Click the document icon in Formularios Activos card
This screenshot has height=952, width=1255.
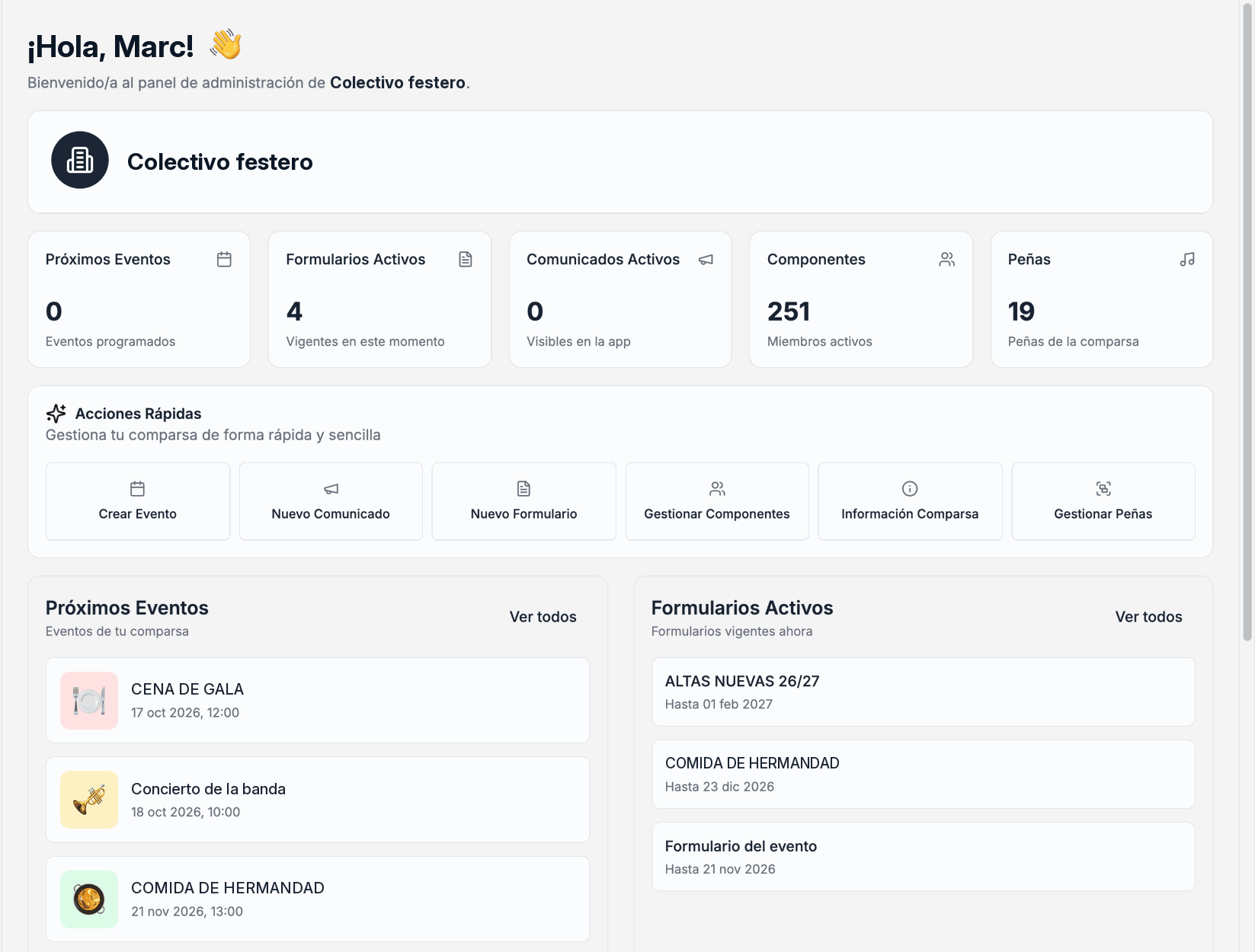(466, 260)
